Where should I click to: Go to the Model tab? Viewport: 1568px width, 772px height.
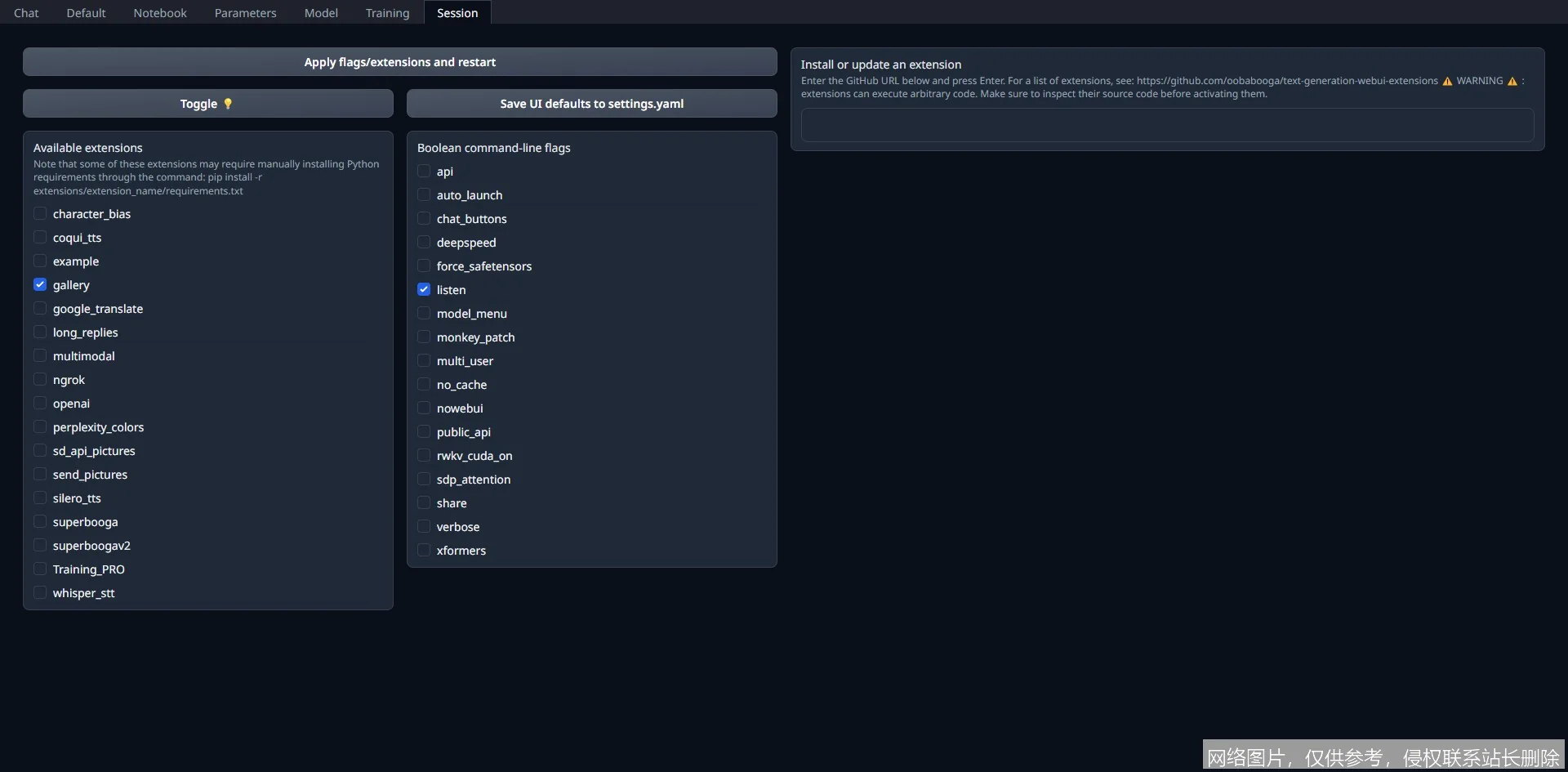pos(321,13)
